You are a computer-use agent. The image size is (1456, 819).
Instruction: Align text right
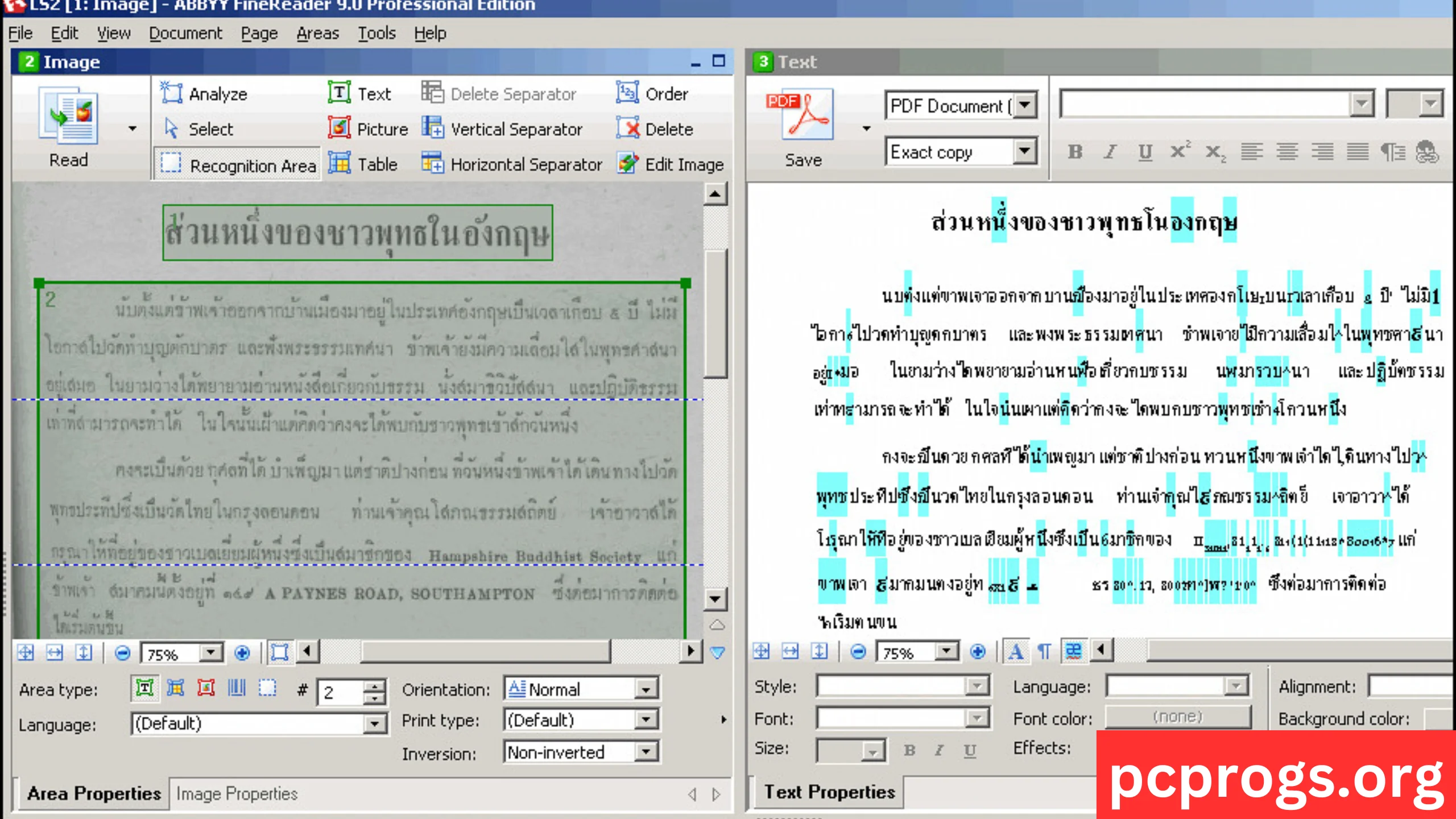click(x=1322, y=152)
